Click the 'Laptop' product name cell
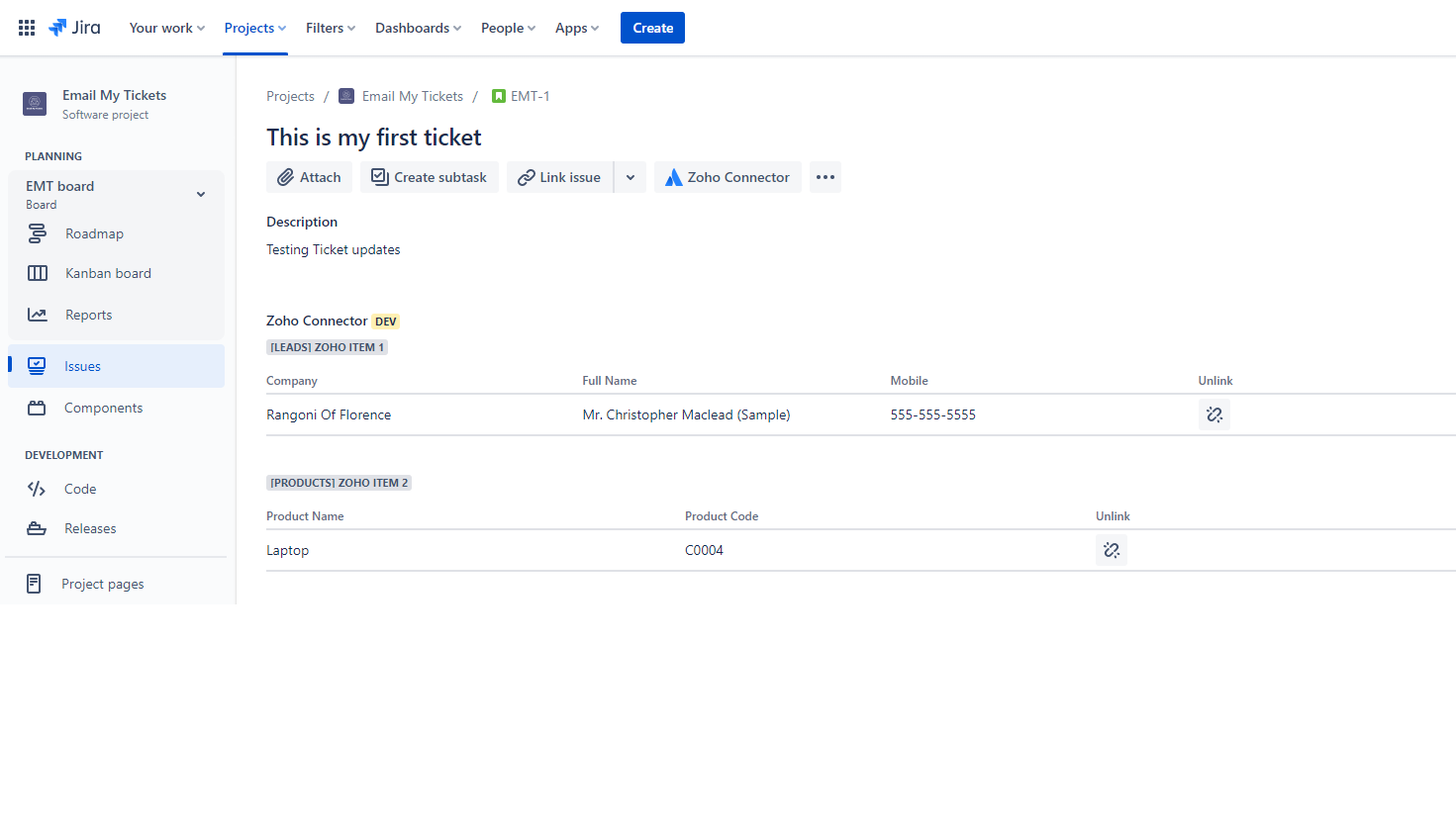1456x828 pixels. (287, 550)
